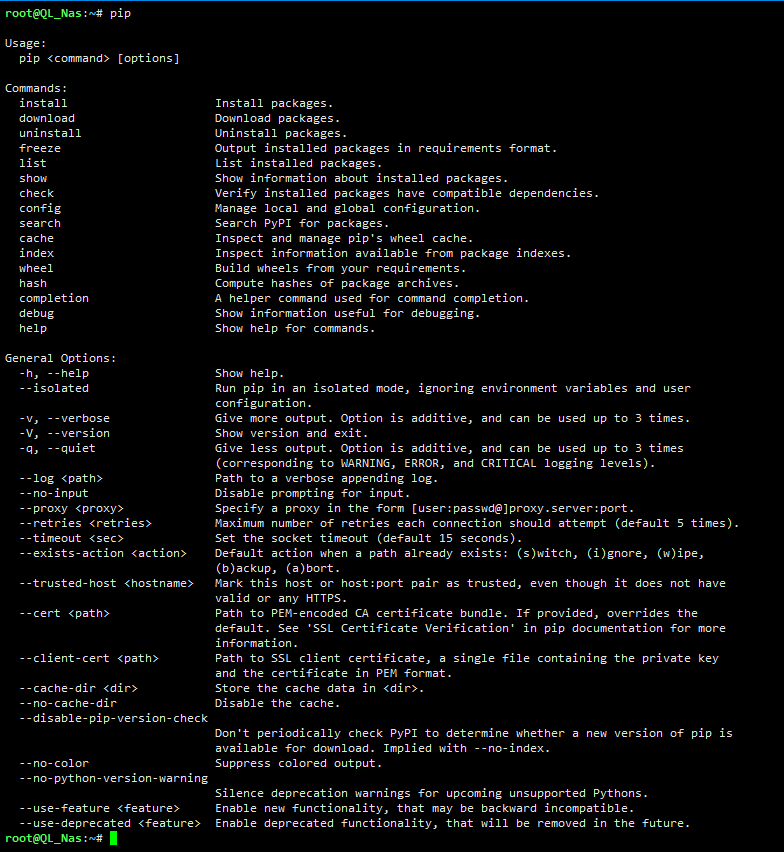Click the '--no-python-version-warning' option
The image size is (784, 852).
point(113,779)
